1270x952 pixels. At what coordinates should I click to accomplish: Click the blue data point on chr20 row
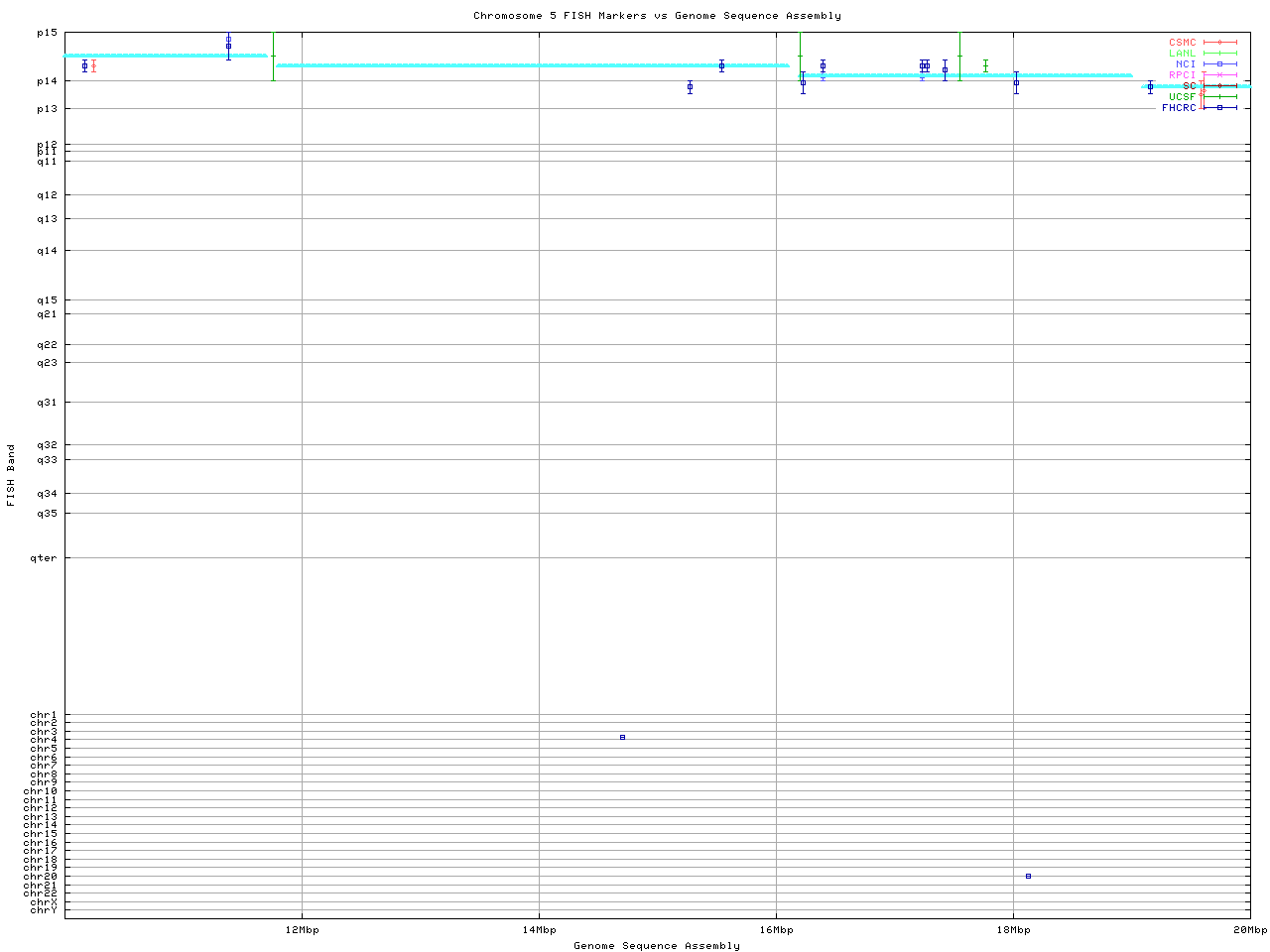click(1028, 876)
